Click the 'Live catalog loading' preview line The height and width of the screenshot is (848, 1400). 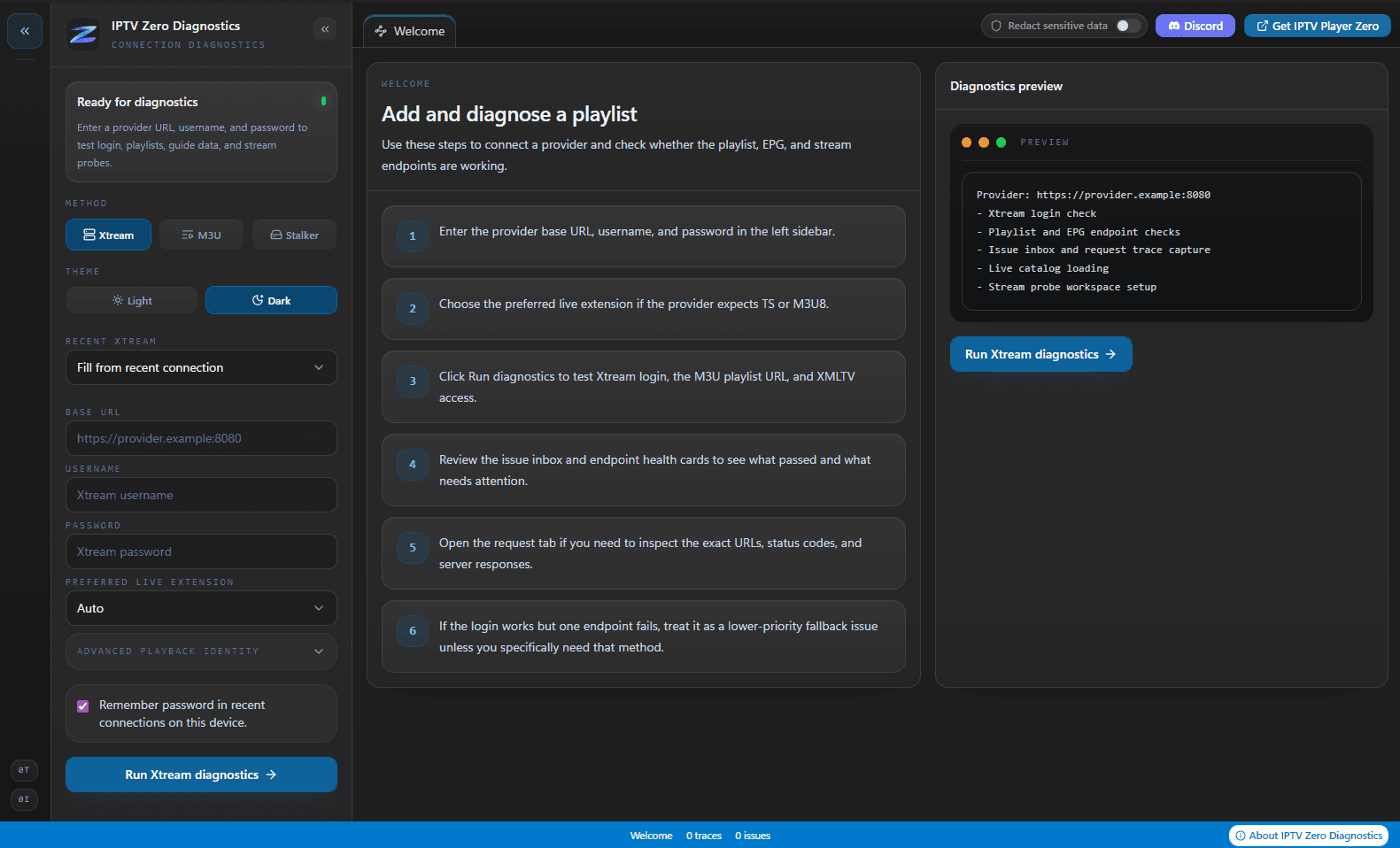click(x=1042, y=268)
